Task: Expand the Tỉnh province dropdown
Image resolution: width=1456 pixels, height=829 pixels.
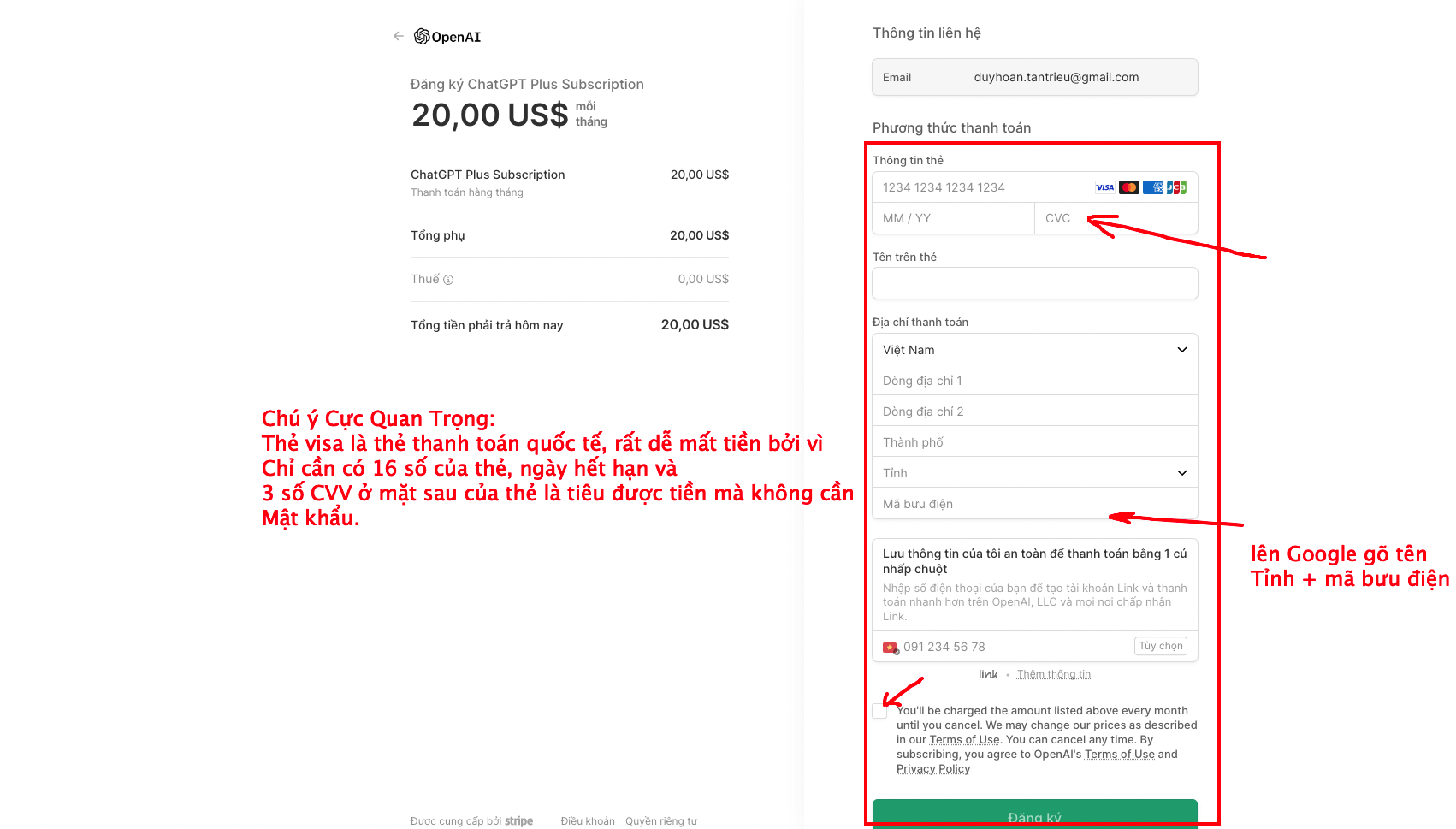Action: (x=1035, y=473)
